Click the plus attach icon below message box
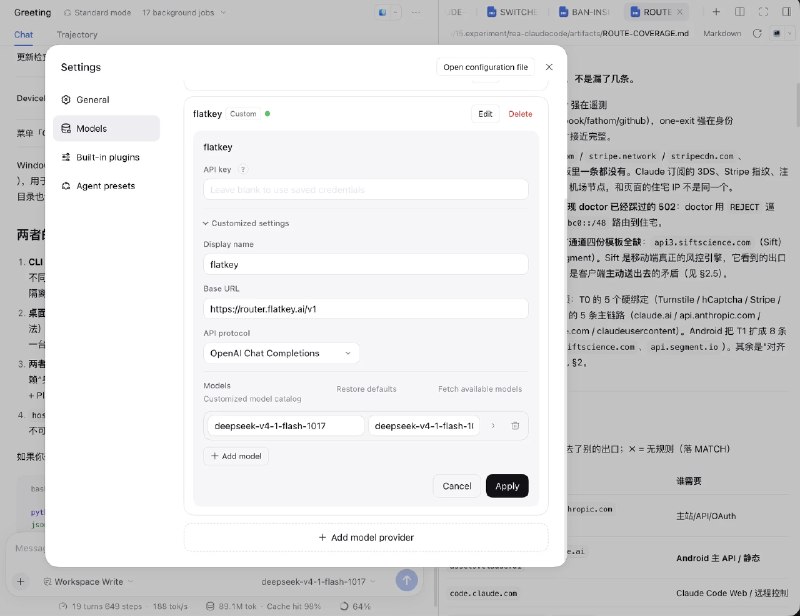 (20, 581)
